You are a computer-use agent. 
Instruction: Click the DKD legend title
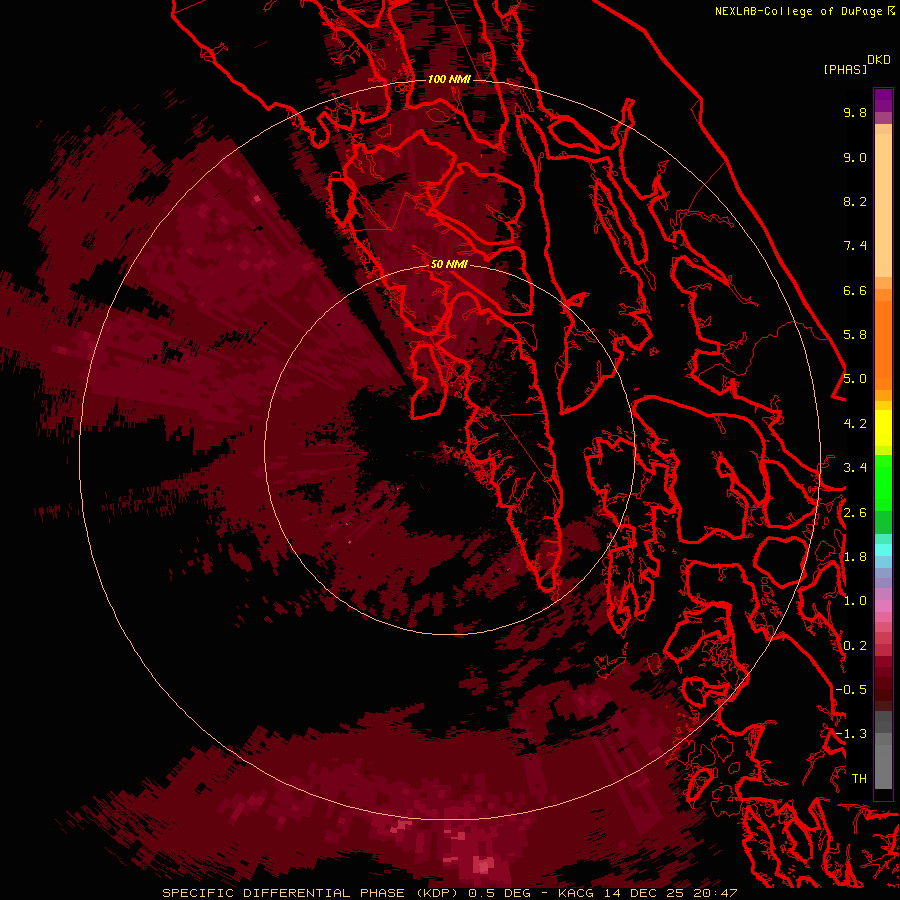(x=879, y=60)
